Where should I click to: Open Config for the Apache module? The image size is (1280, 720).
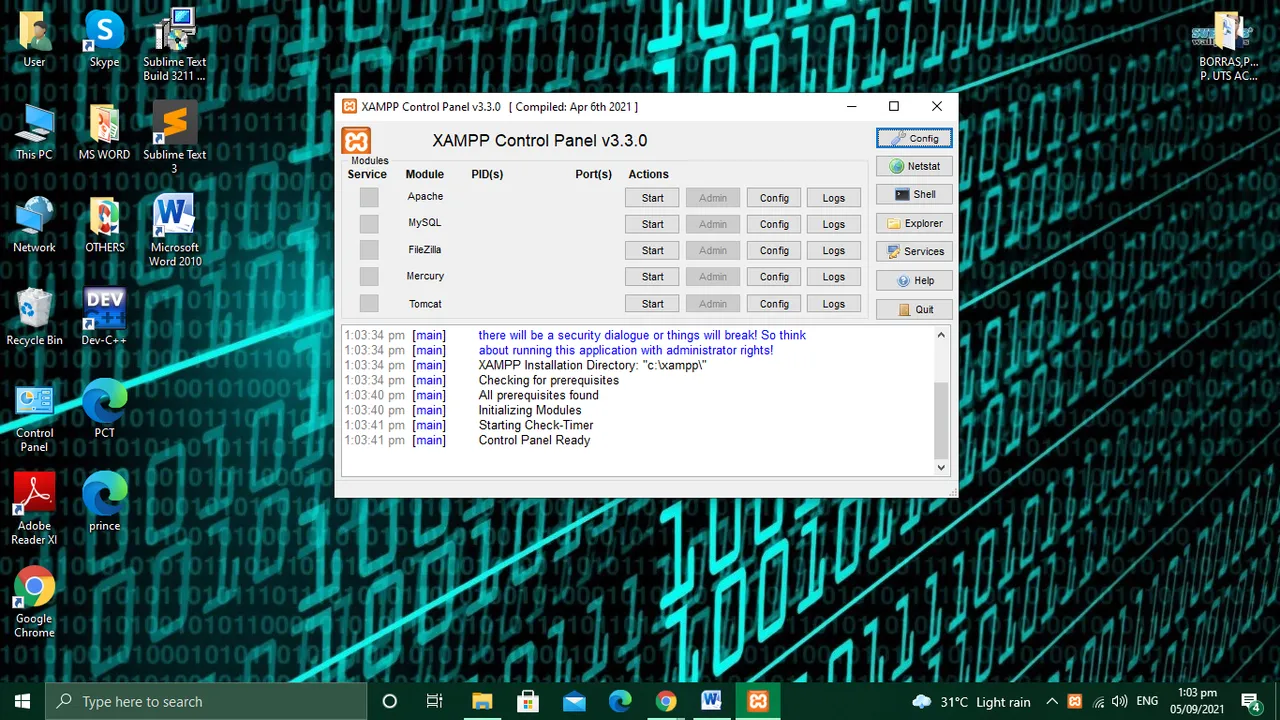coord(774,198)
